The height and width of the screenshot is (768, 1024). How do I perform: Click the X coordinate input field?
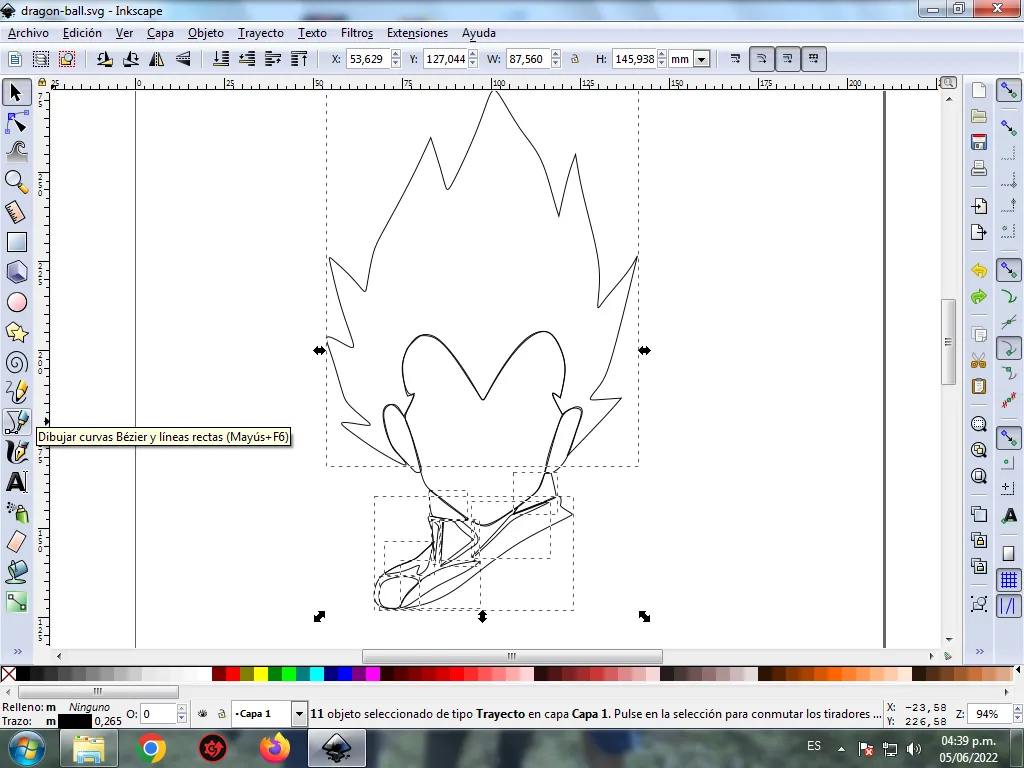coord(367,59)
